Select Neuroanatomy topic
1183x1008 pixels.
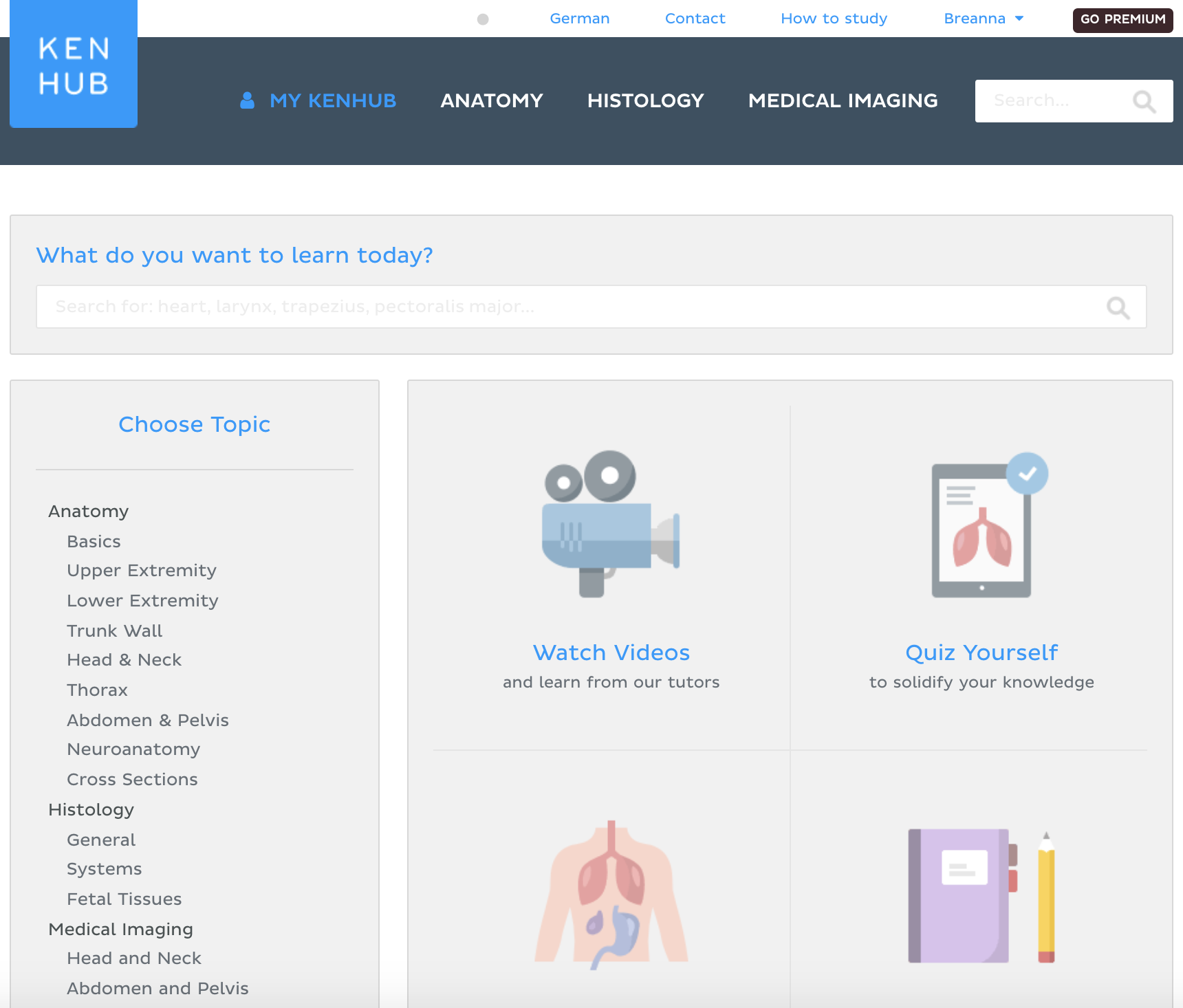point(134,749)
